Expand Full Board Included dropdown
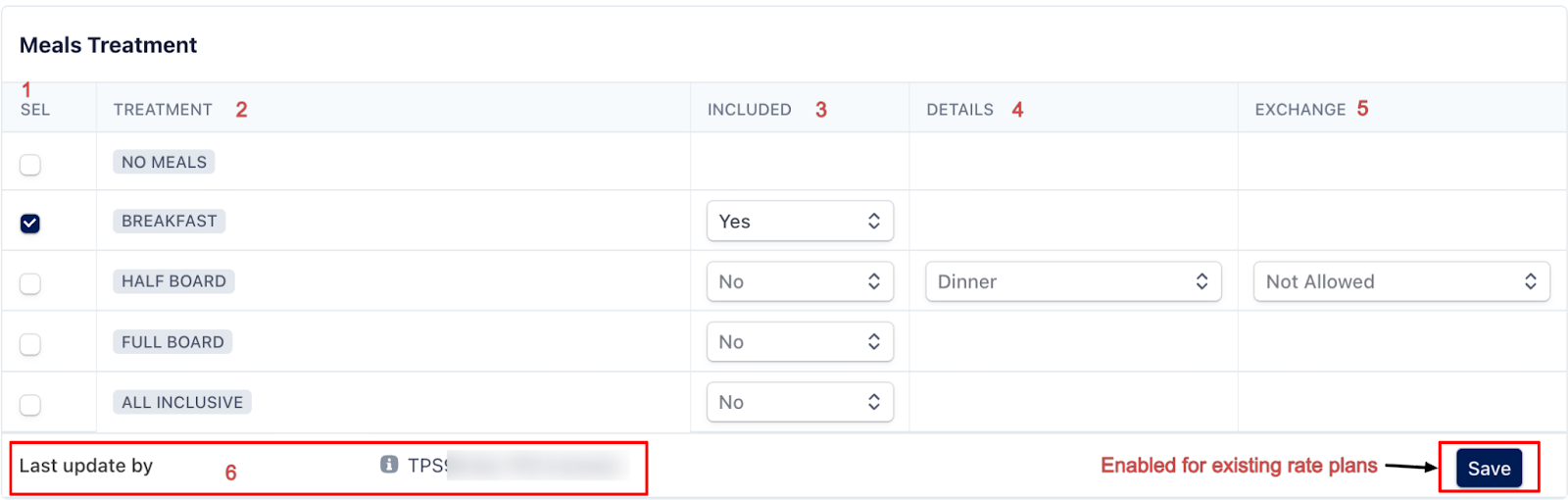Image resolution: width=1568 pixels, height=500 pixels. (800, 342)
